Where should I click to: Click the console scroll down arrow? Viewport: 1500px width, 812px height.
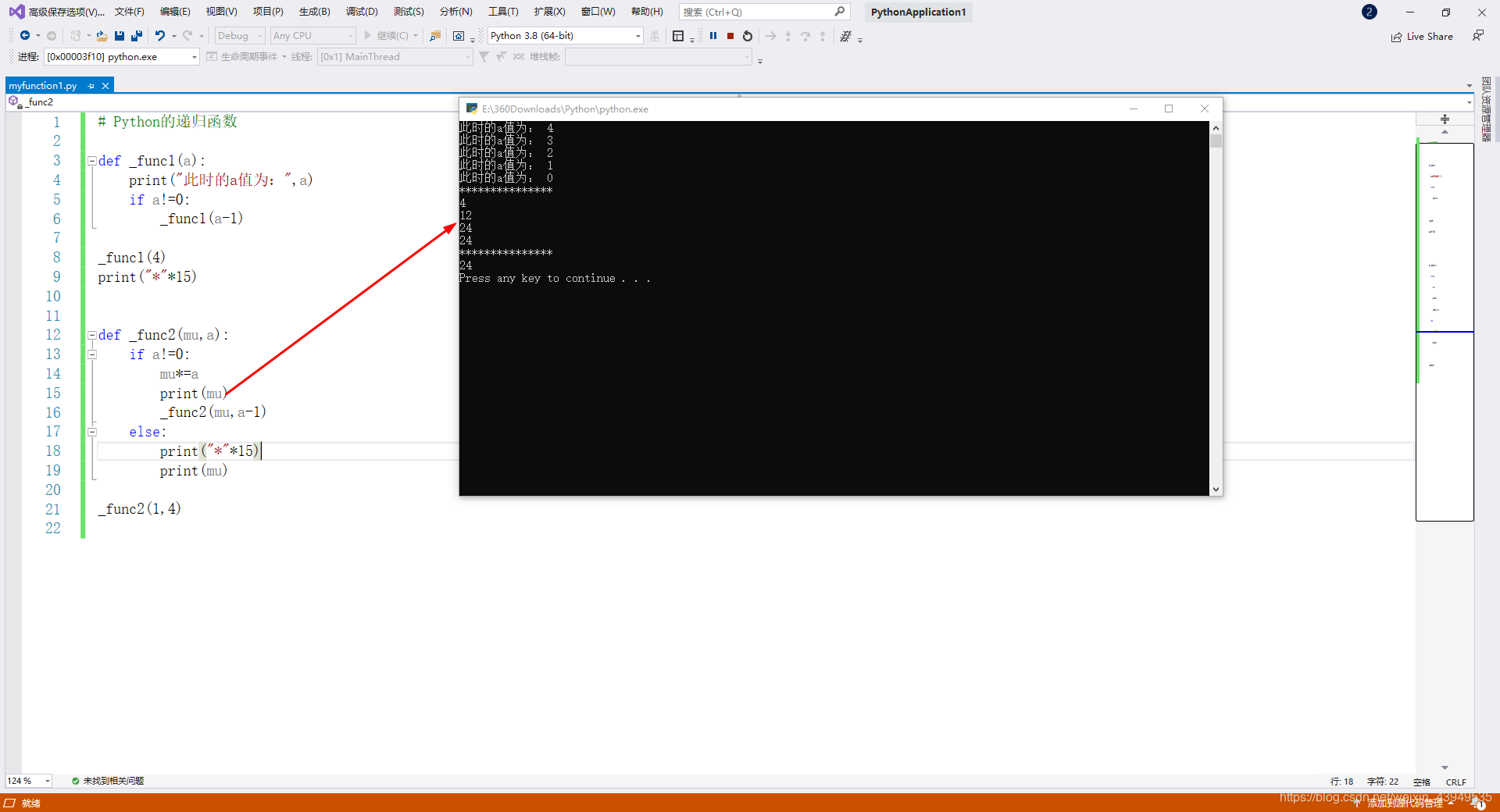click(x=1216, y=490)
